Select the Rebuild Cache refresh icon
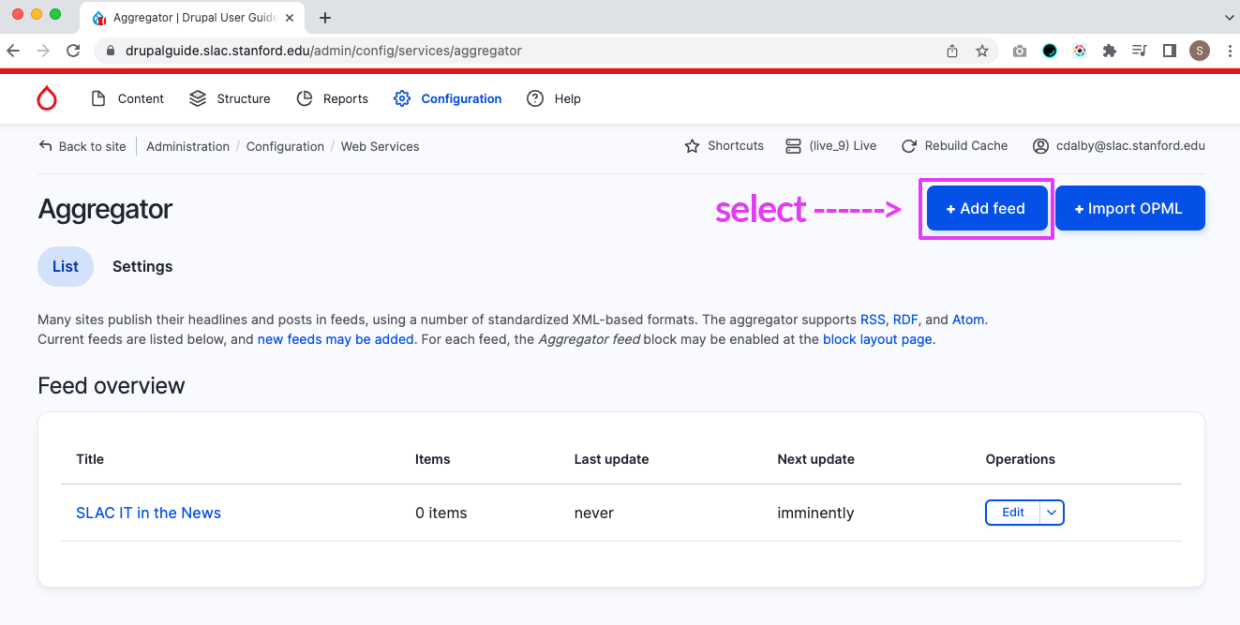Screen dimensions: 1240x625 pos(908,145)
